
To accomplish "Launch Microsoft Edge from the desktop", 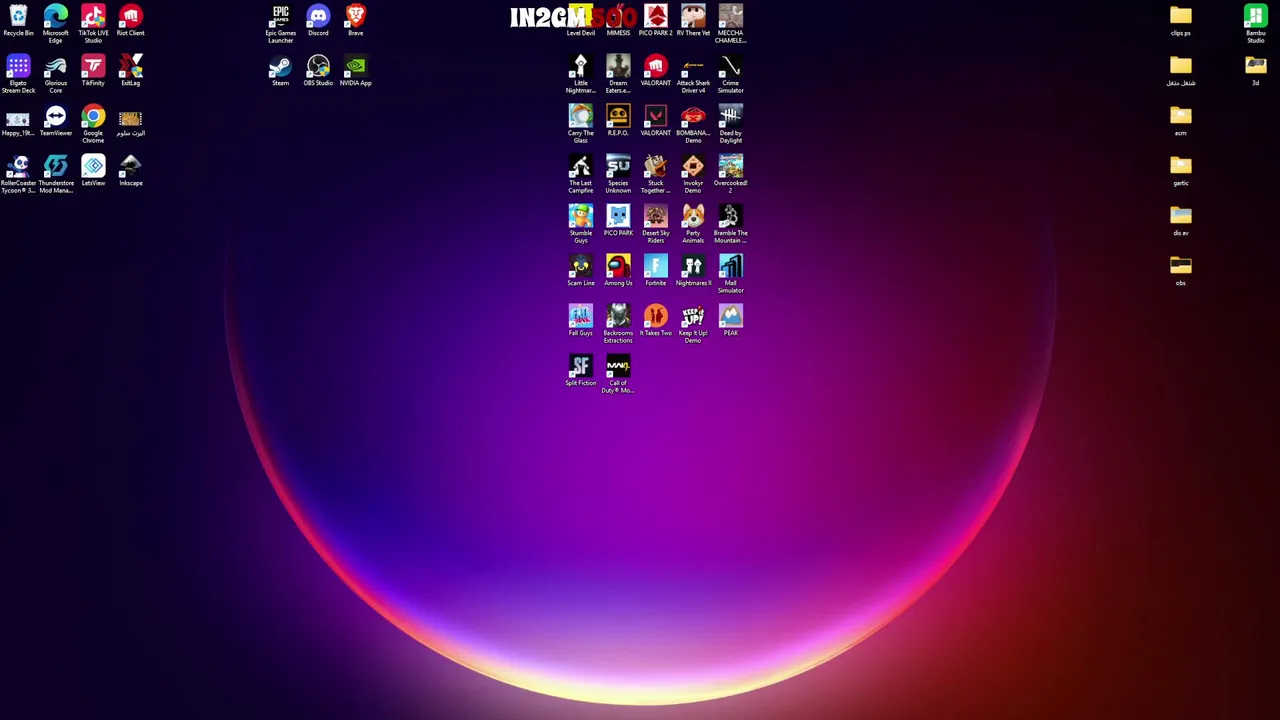I will pos(56,16).
